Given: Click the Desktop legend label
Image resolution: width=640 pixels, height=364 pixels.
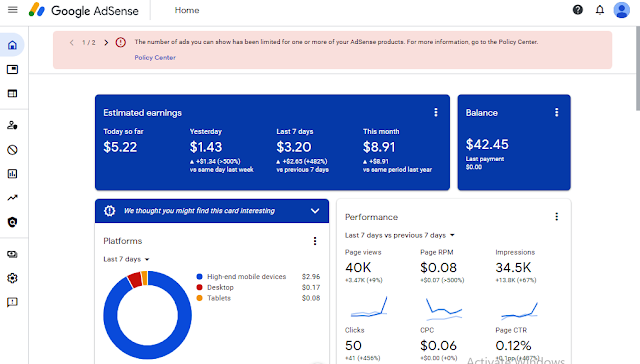Looking at the screenshot, I should [220, 287].
